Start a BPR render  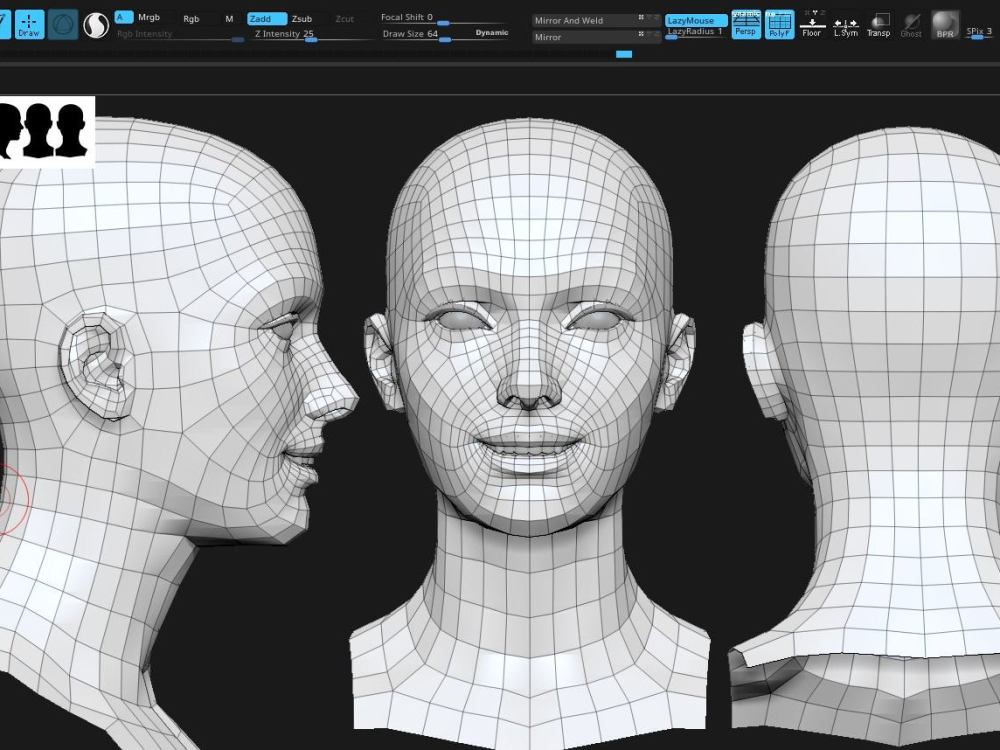[x=945, y=24]
